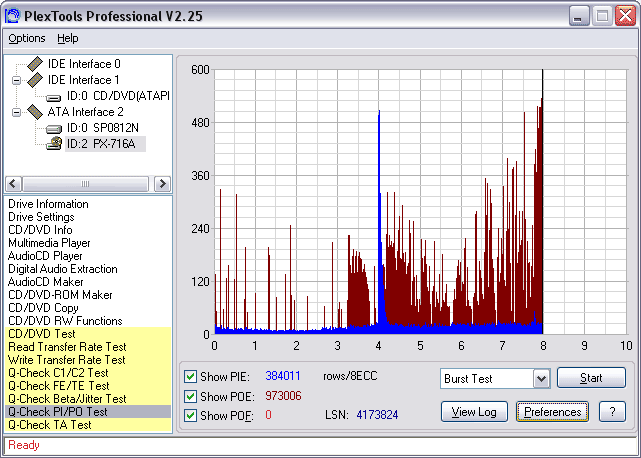Open the Burst Test dropdown
The image size is (641, 458).
[x=542, y=379]
